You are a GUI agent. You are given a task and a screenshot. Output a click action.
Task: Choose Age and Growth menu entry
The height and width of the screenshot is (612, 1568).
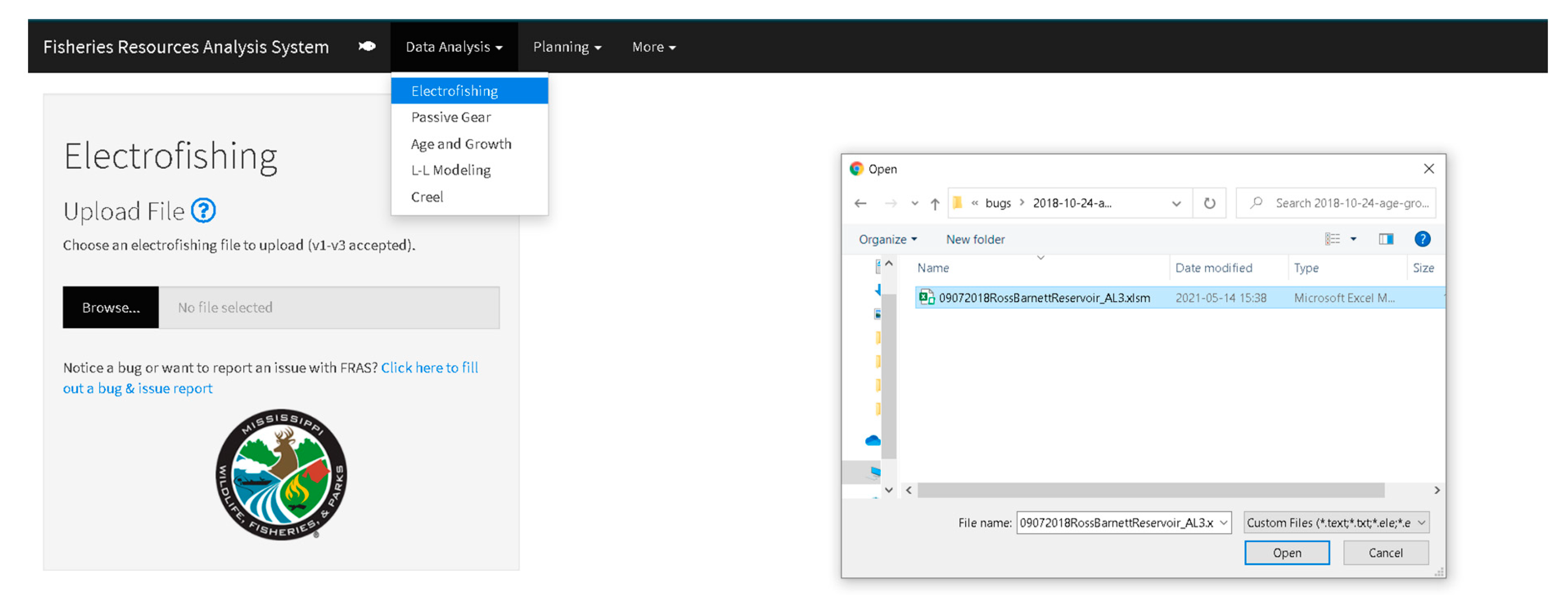461,144
